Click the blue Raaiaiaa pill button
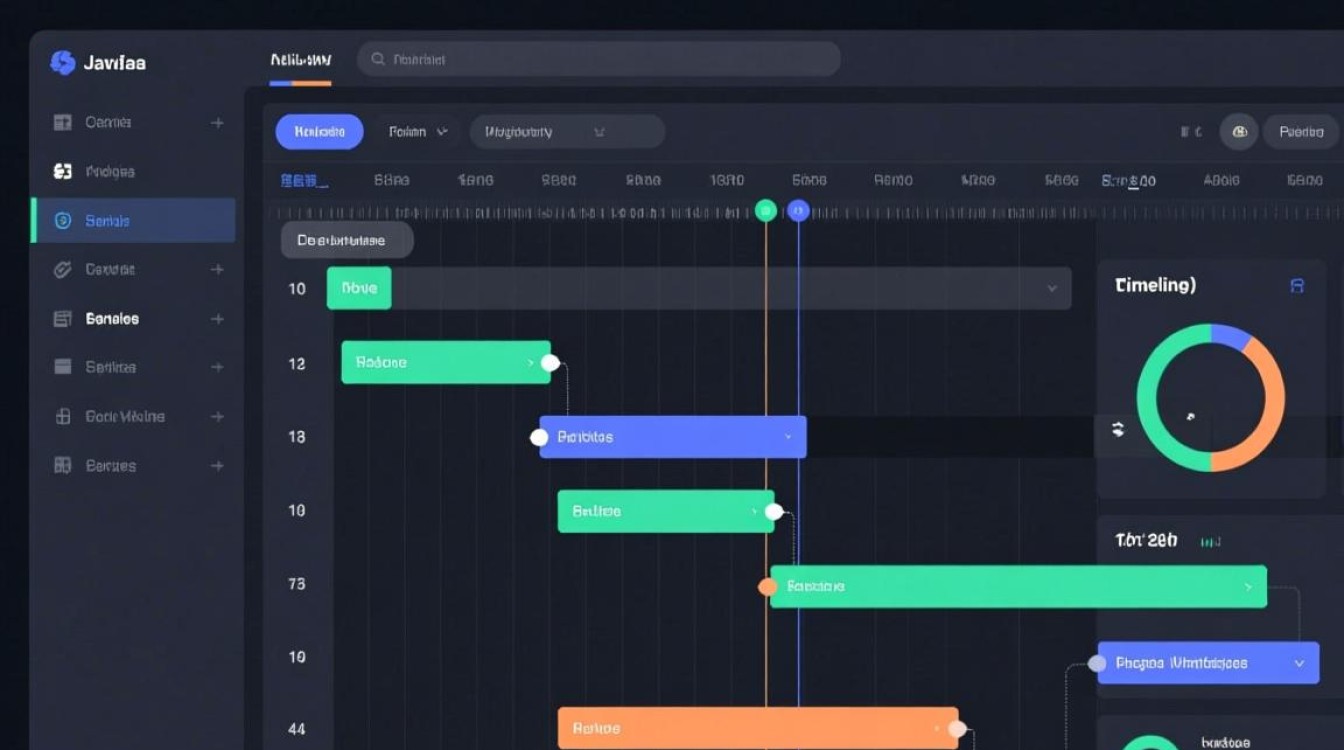1344x750 pixels. (x=319, y=132)
